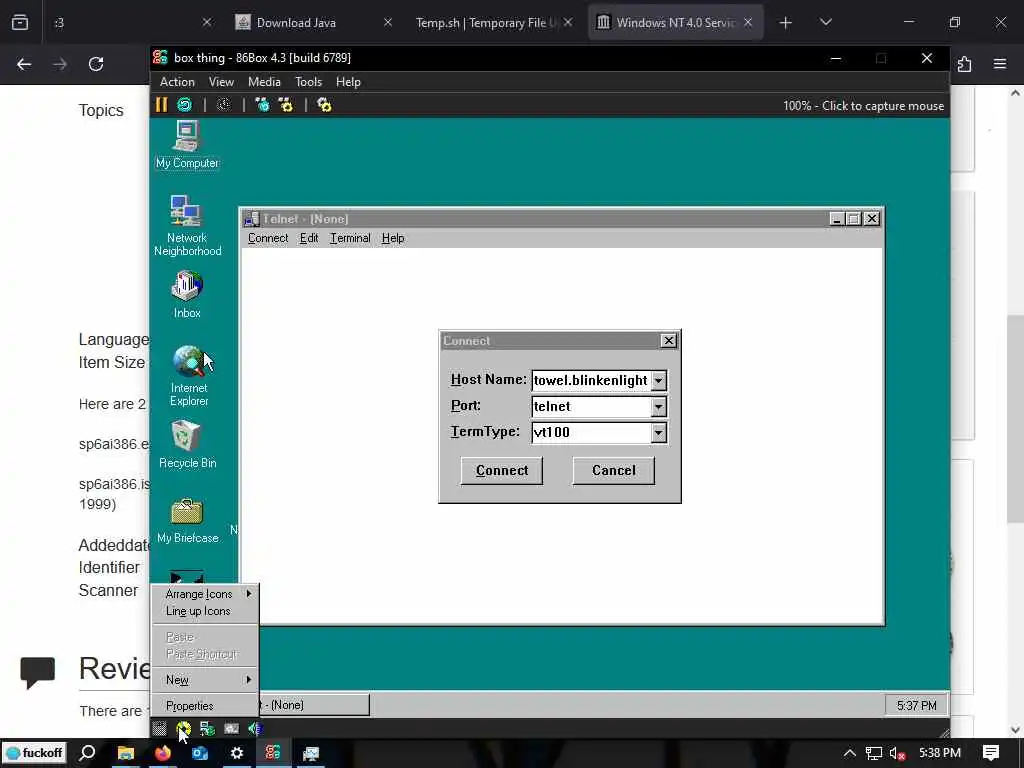
Task: Expand the TermType dropdown
Action: [x=658, y=432]
